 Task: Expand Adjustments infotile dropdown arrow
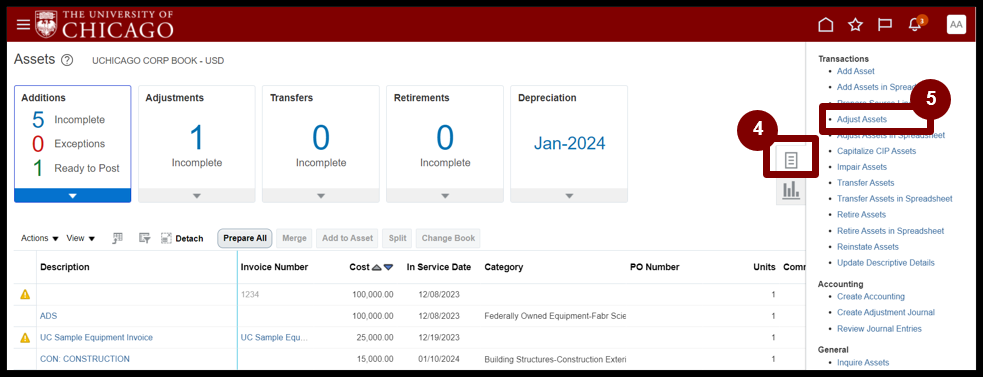[x=197, y=196]
